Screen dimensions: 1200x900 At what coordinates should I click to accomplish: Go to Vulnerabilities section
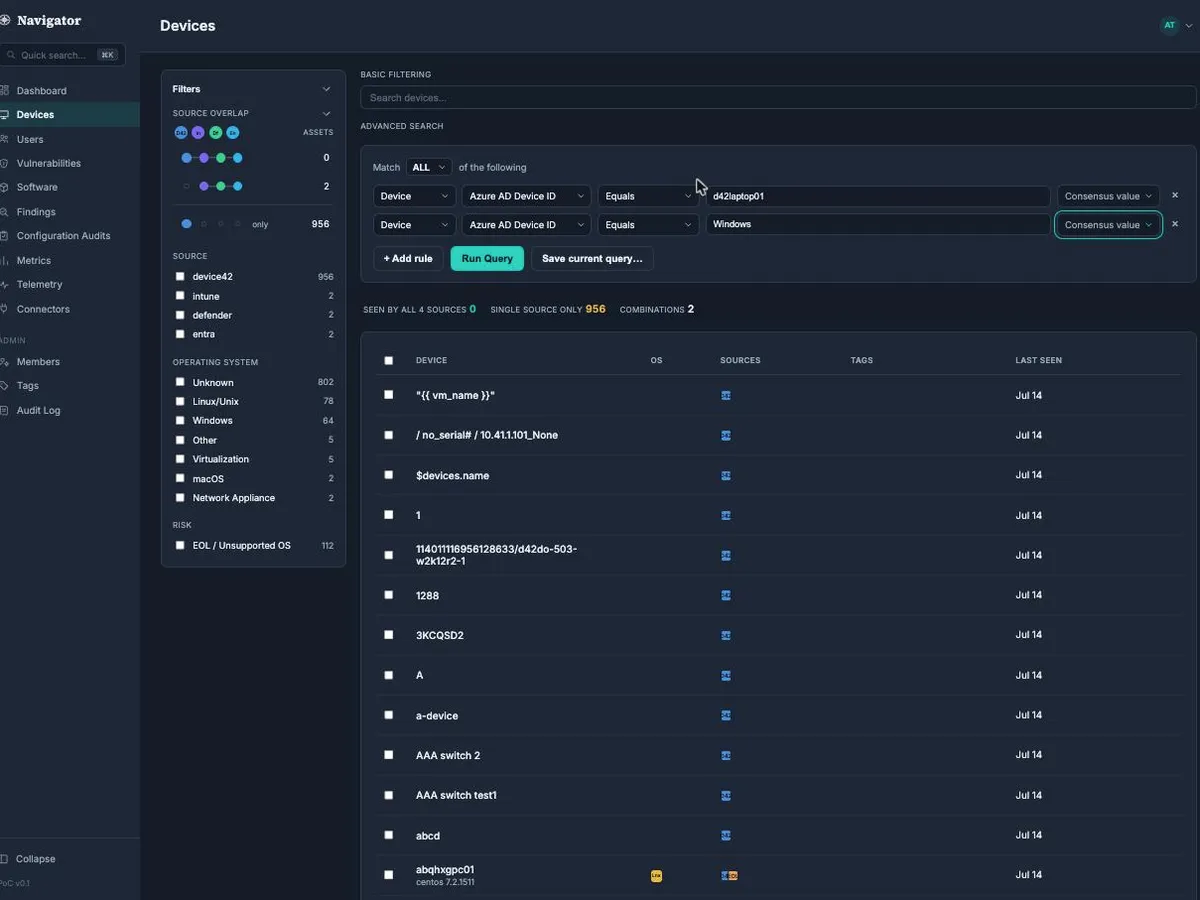tap(48, 163)
